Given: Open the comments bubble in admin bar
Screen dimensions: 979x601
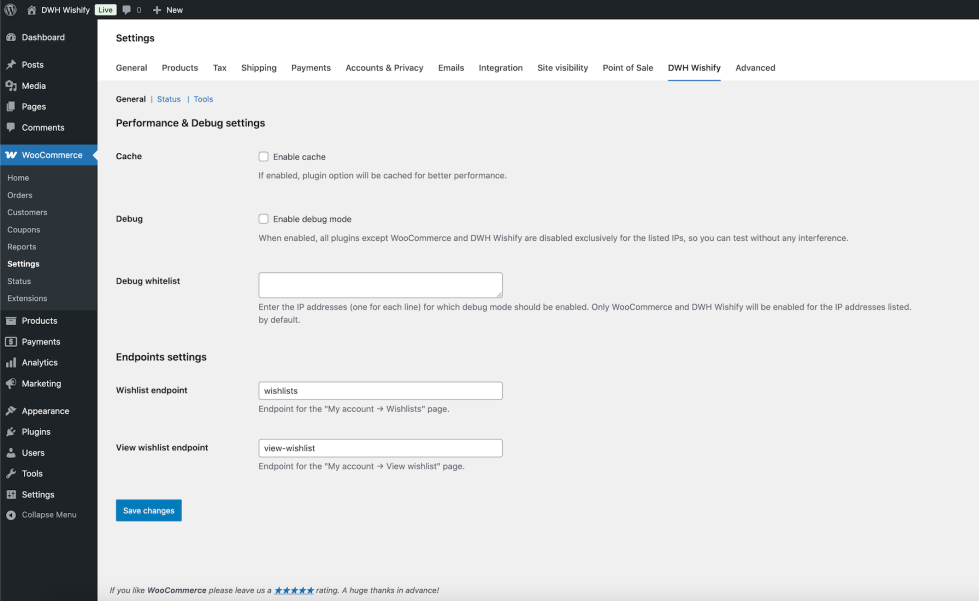Looking at the screenshot, I should [x=127, y=9].
